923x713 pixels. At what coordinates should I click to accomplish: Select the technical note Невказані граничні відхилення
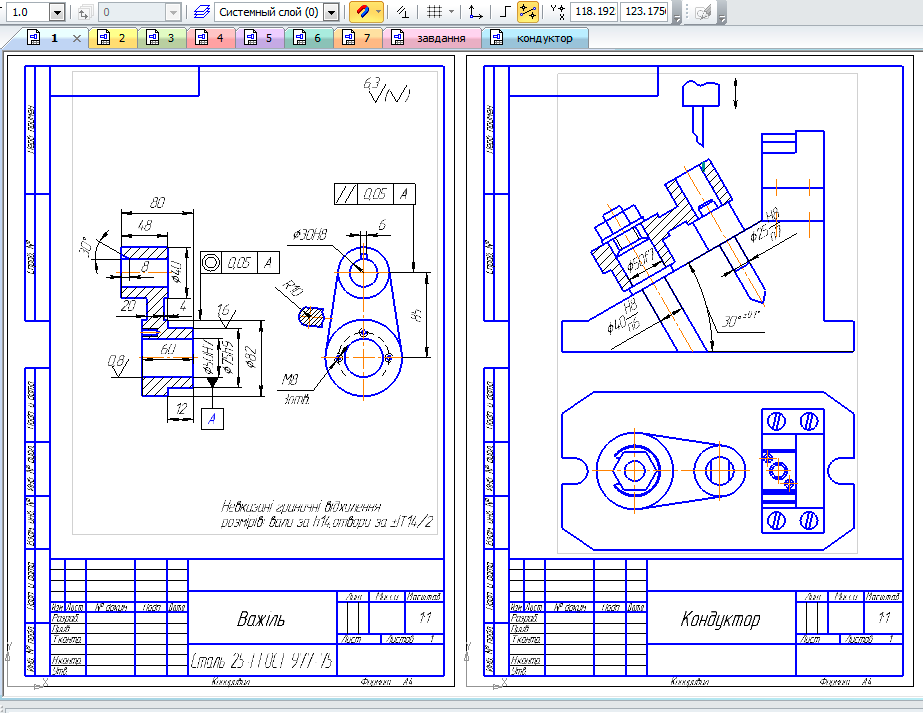click(x=301, y=507)
